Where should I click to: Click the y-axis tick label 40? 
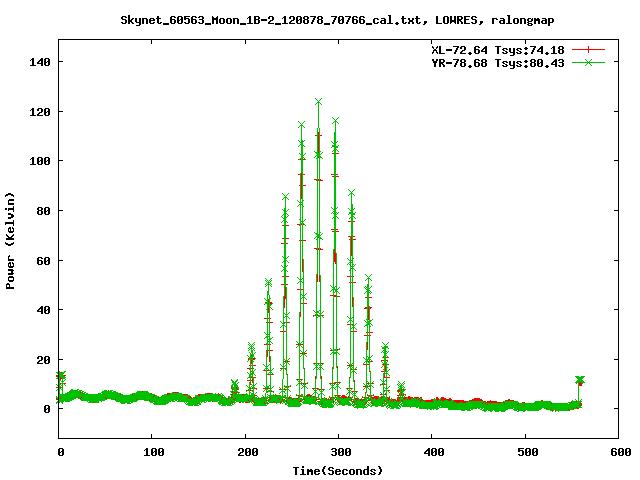[x=44, y=310]
